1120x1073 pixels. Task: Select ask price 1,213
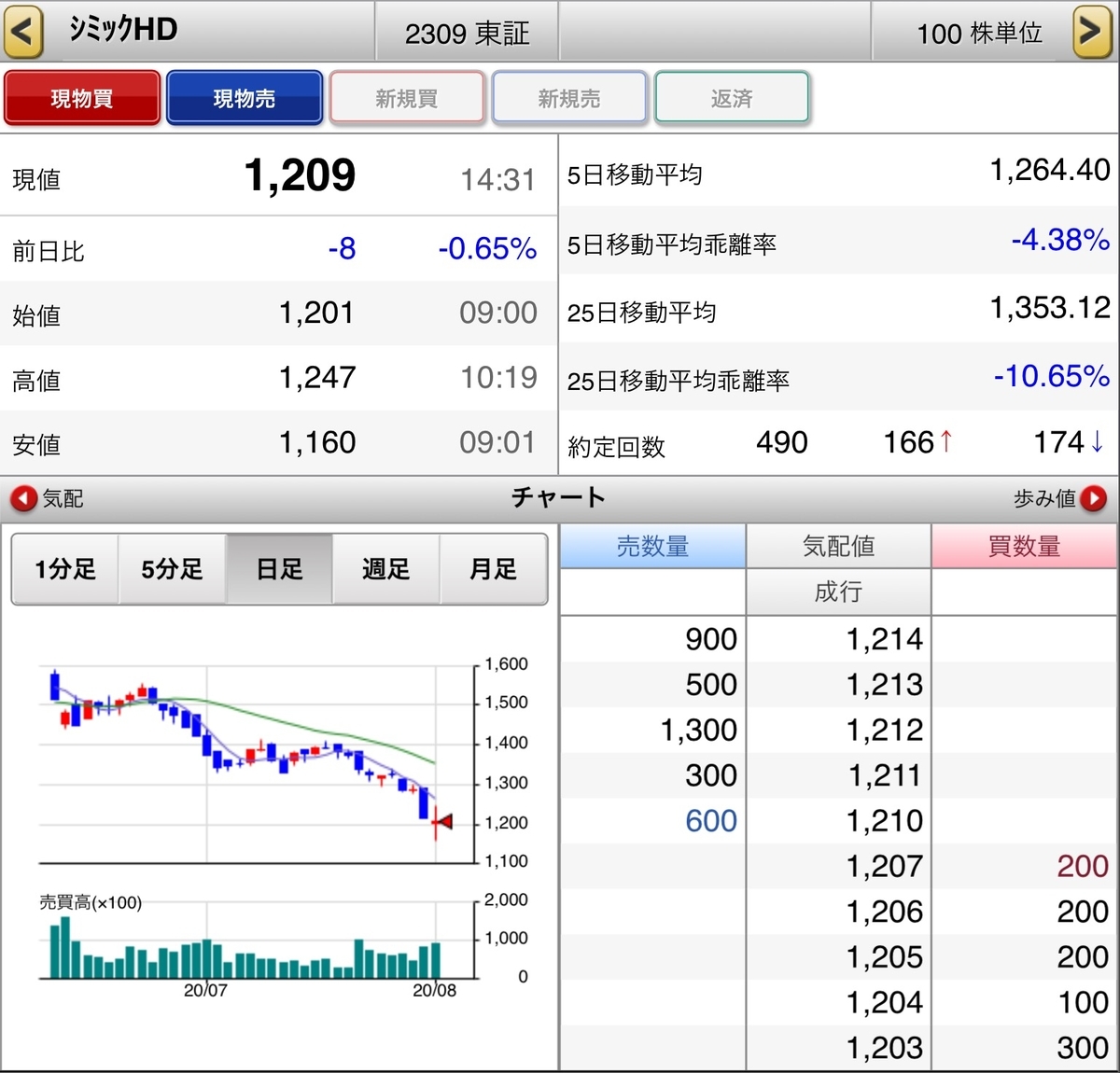[x=884, y=685]
